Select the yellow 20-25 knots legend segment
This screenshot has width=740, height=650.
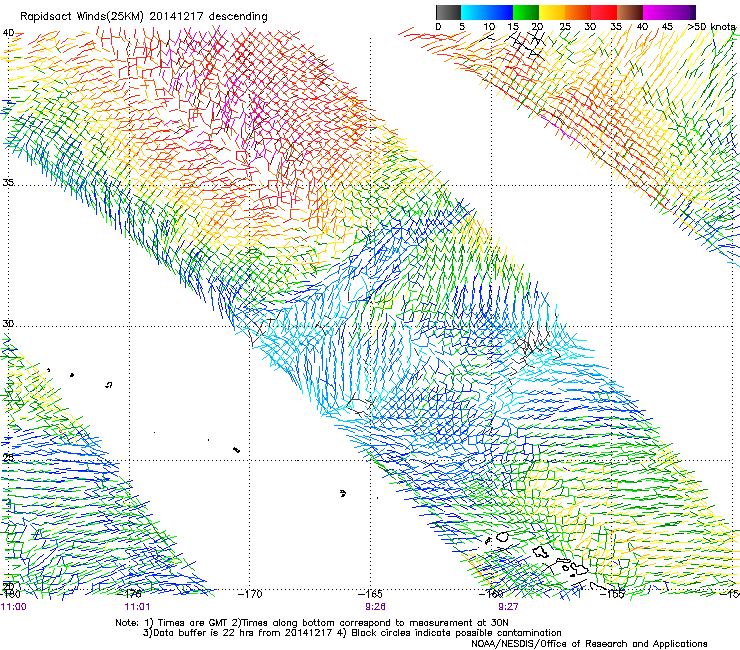coord(552,12)
